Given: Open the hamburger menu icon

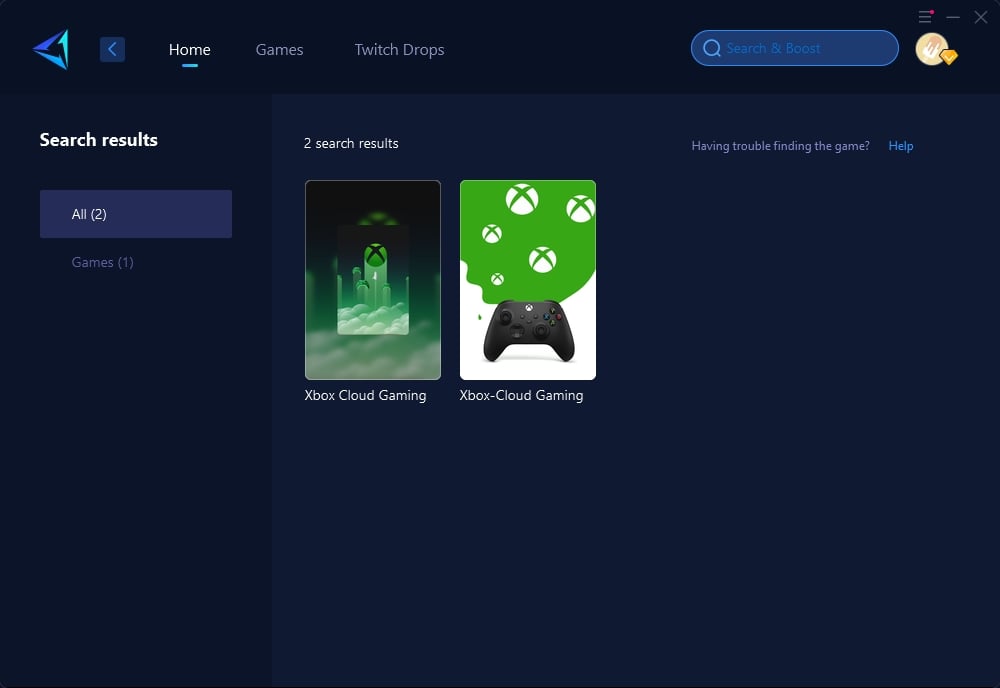Looking at the screenshot, I should click(925, 17).
